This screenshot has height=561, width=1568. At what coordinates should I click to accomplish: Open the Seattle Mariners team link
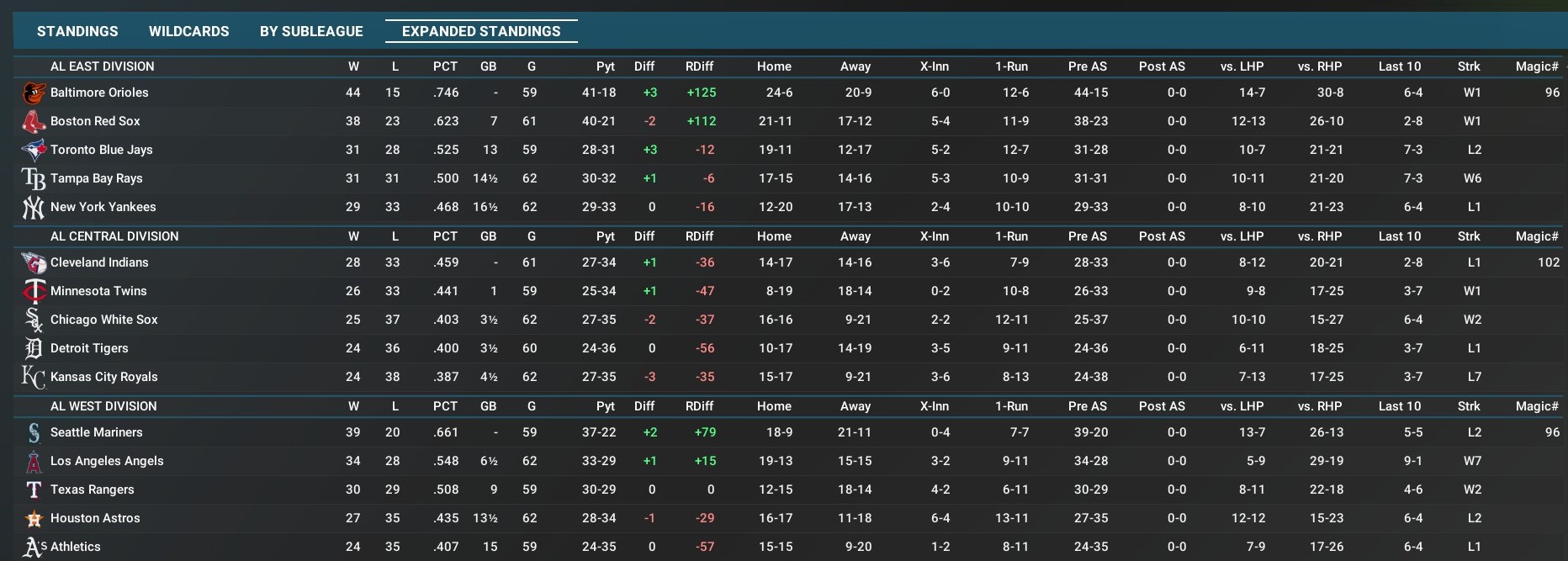click(x=97, y=432)
